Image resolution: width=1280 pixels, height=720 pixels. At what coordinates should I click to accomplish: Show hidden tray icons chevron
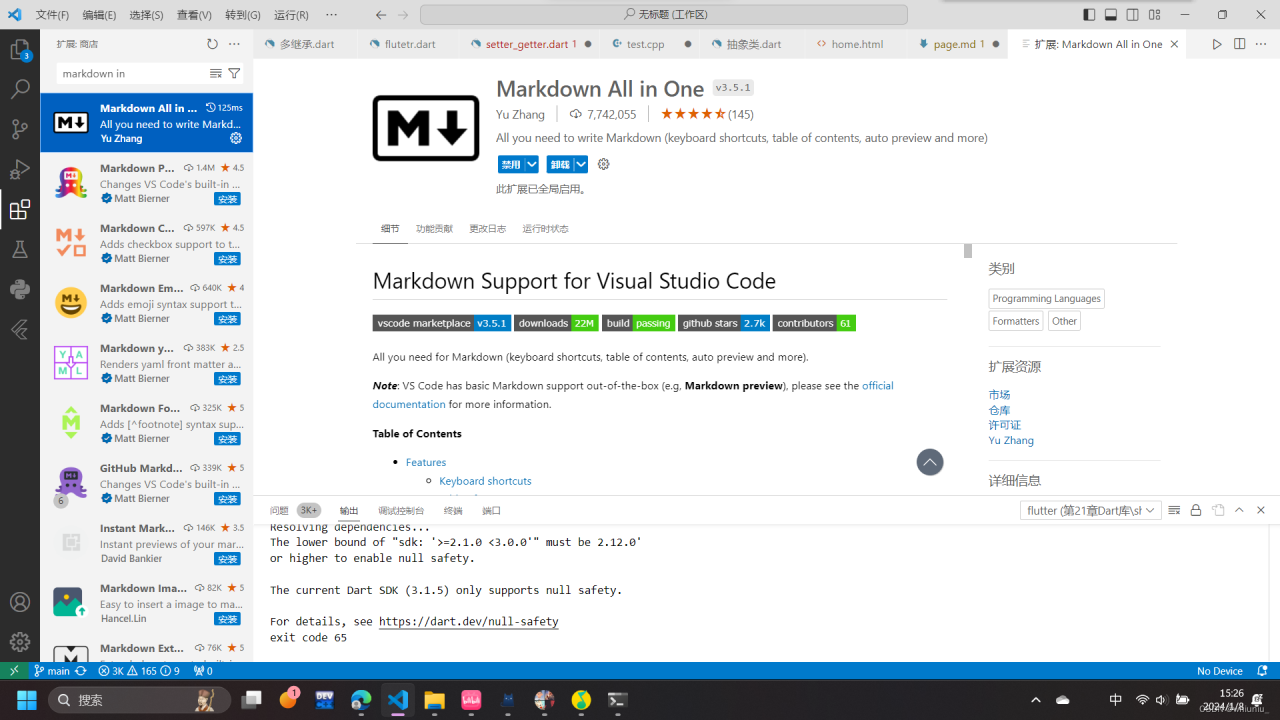1036,700
